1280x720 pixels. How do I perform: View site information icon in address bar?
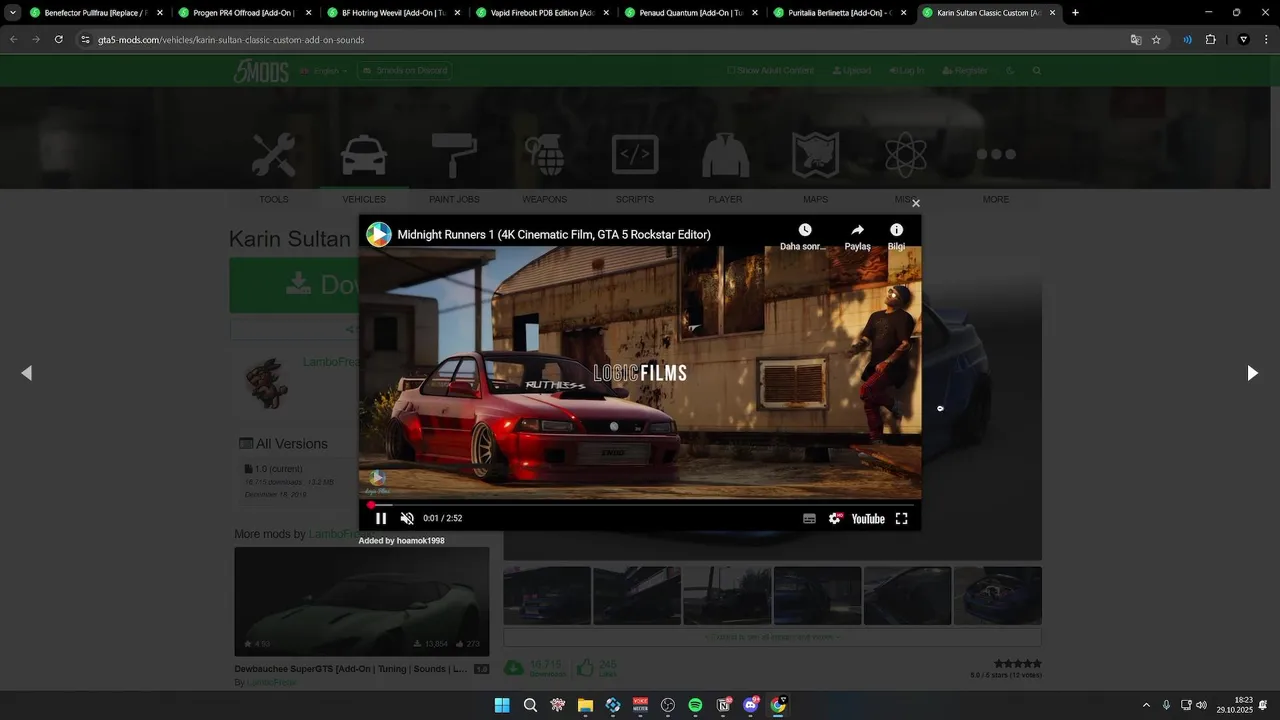[86, 40]
